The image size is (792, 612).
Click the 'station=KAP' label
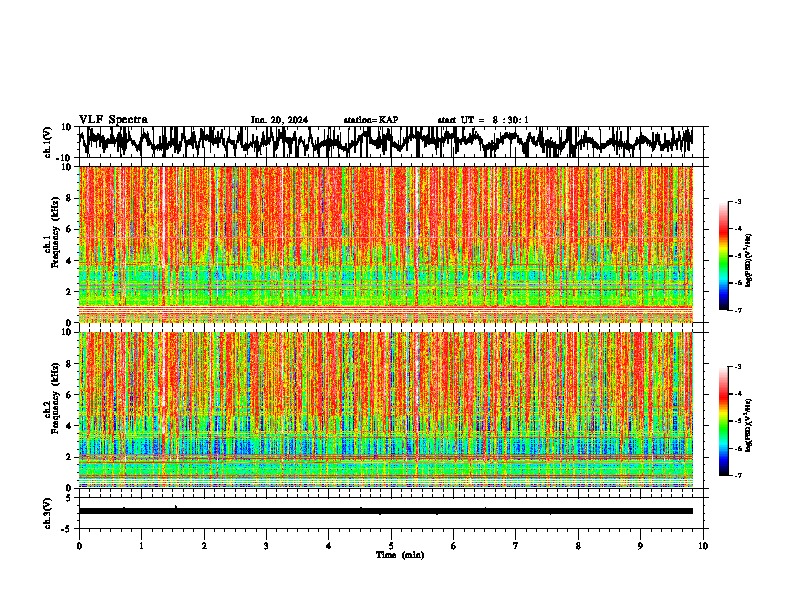(371, 120)
